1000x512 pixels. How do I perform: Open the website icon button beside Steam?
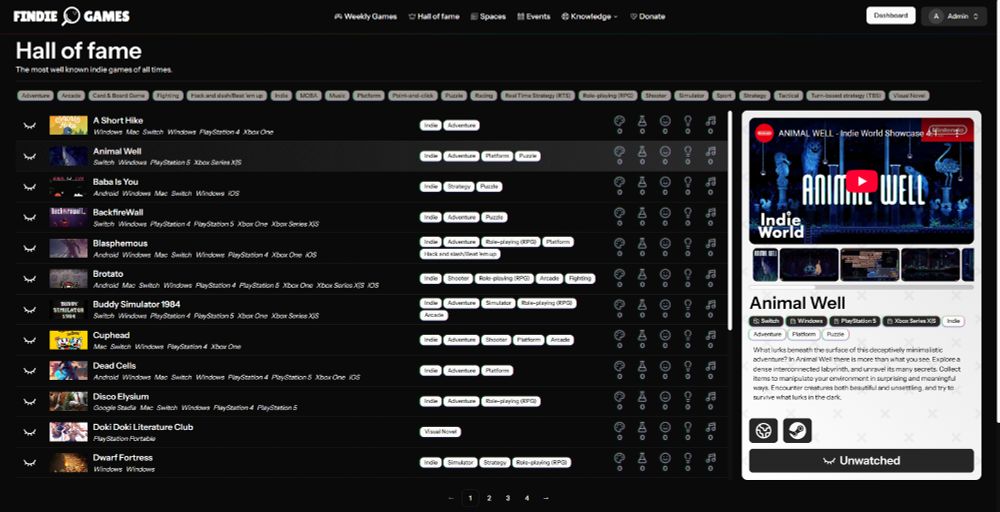(763, 430)
